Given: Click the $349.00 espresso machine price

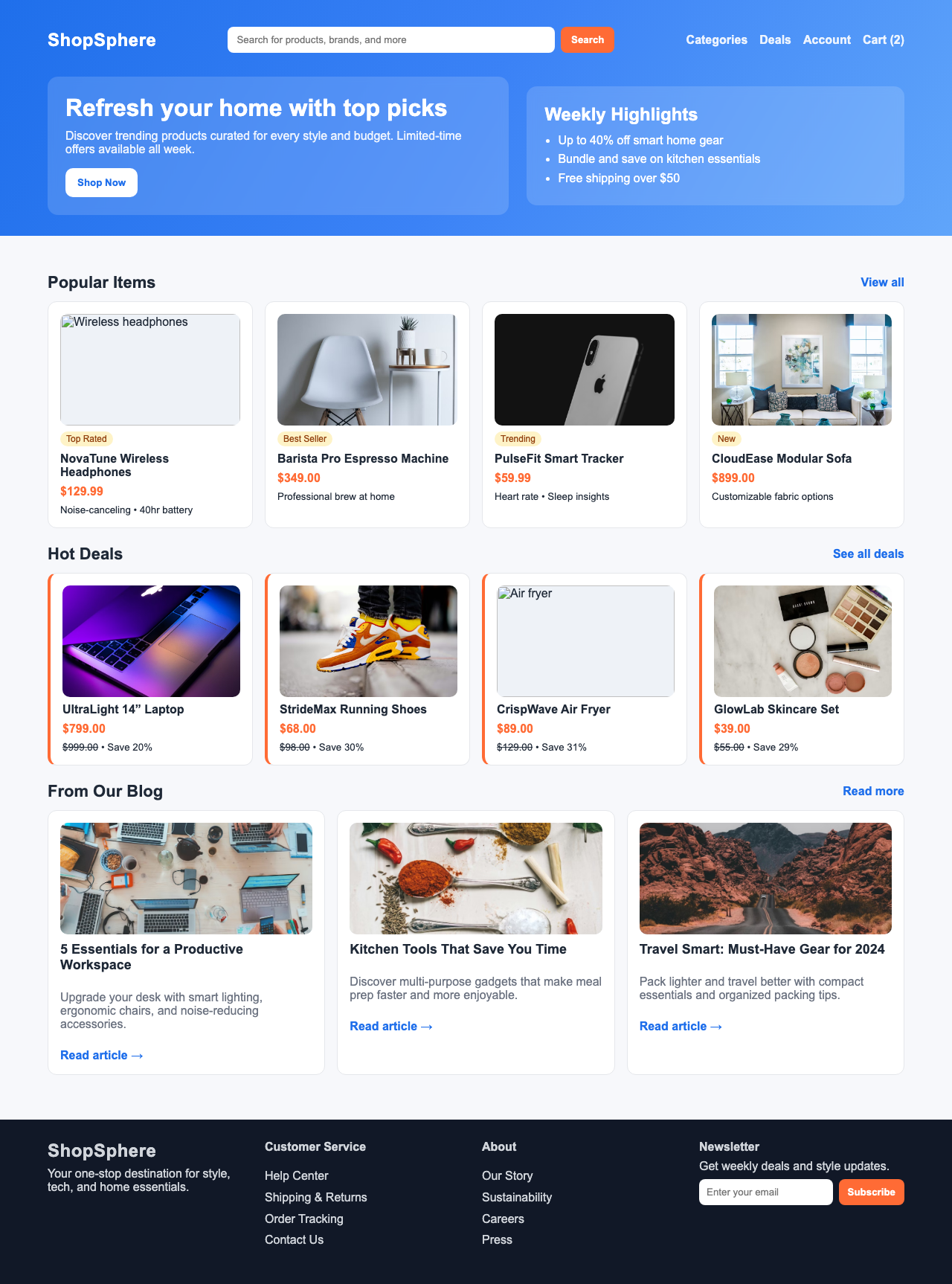Looking at the screenshot, I should tap(299, 478).
